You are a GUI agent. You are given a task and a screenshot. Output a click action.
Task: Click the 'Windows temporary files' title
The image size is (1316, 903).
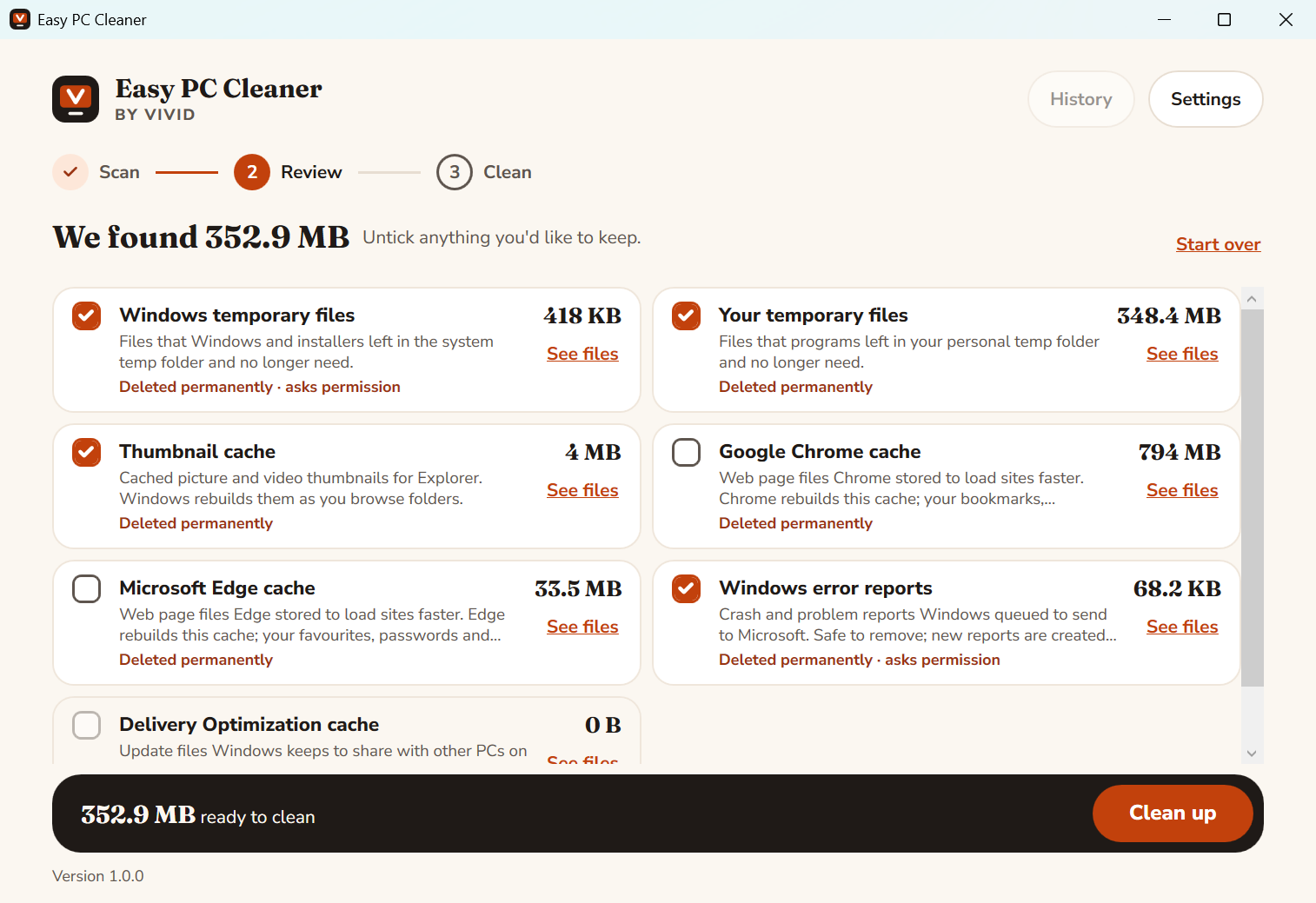(237, 315)
